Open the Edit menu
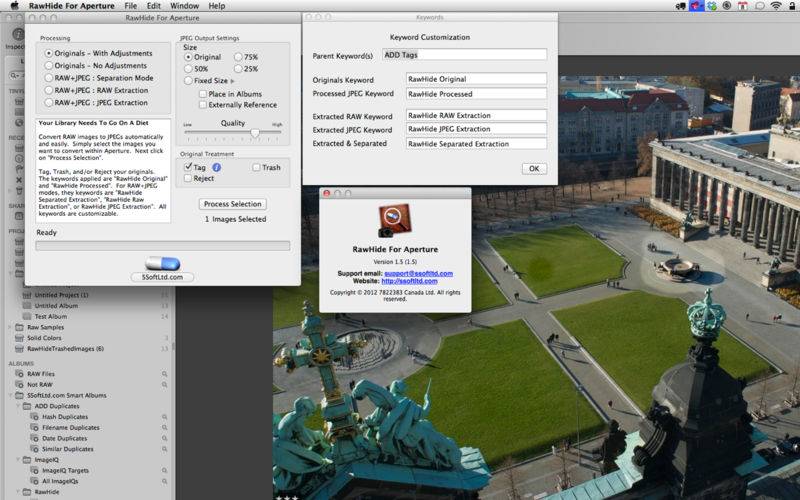The height and width of the screenshot is (500, 800). click(x=154, y=6)
